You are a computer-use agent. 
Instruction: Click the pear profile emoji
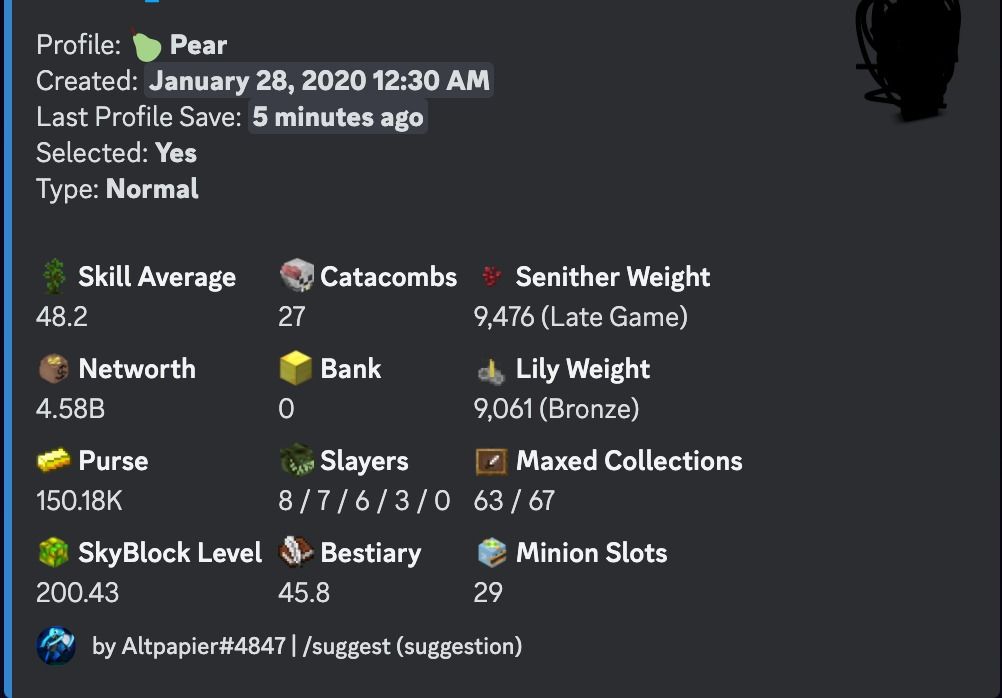point(146,45)
